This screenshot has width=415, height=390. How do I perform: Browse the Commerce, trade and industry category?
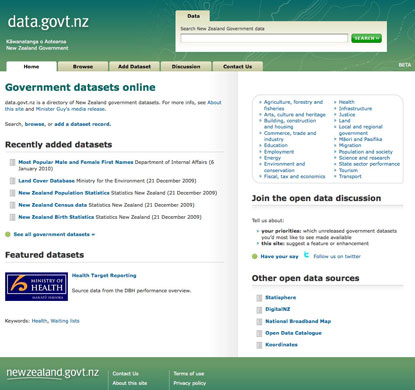click(x=290, y=136)
